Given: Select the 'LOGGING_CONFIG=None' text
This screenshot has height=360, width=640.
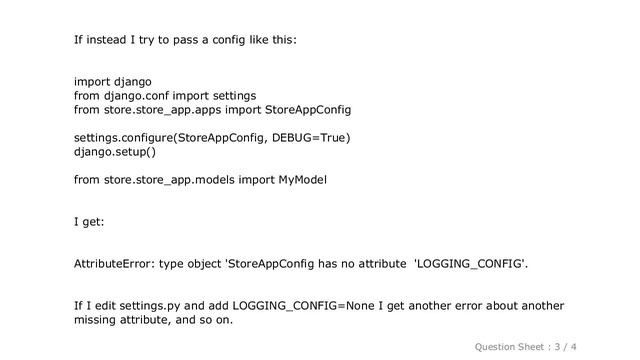Looking at the screenshot, I should point(303,306).
